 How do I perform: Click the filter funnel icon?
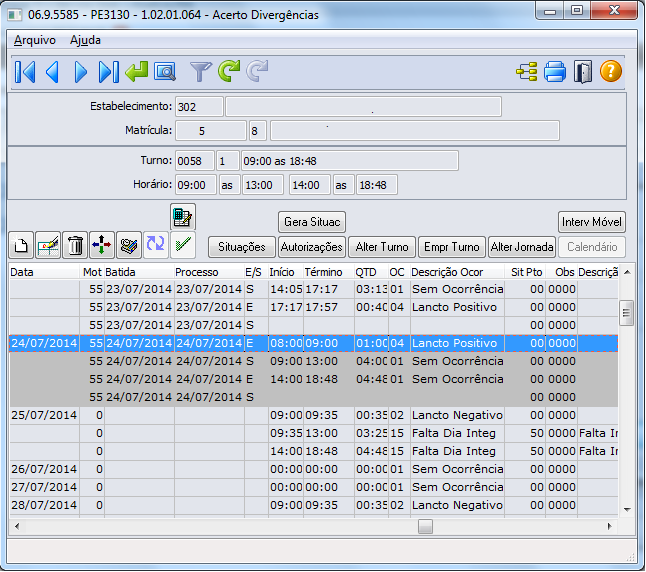coord(201,72)
